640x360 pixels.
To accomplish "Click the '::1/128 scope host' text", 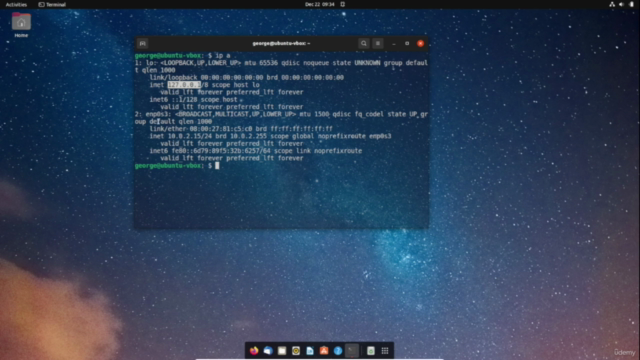I will [204, 100].
